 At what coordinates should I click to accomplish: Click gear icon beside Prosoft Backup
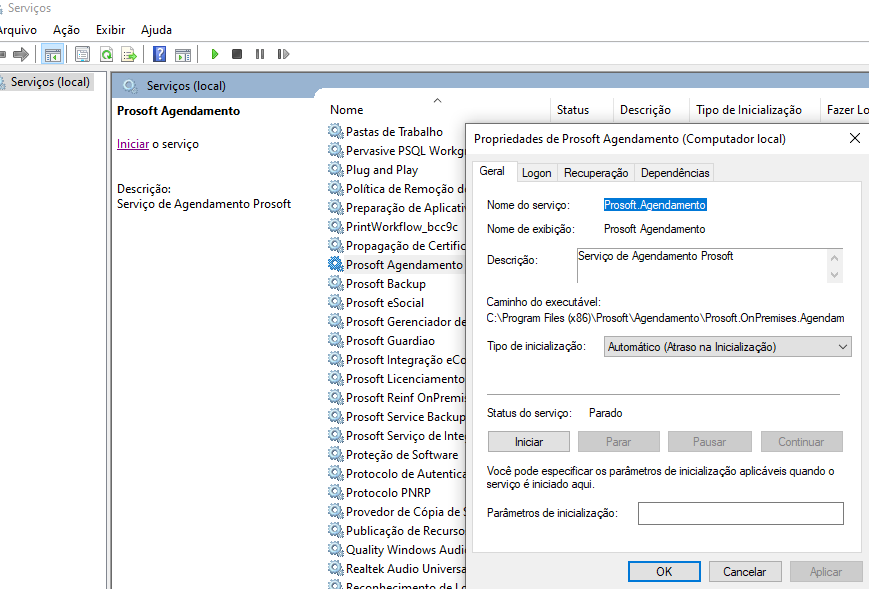tap(335, 283)
